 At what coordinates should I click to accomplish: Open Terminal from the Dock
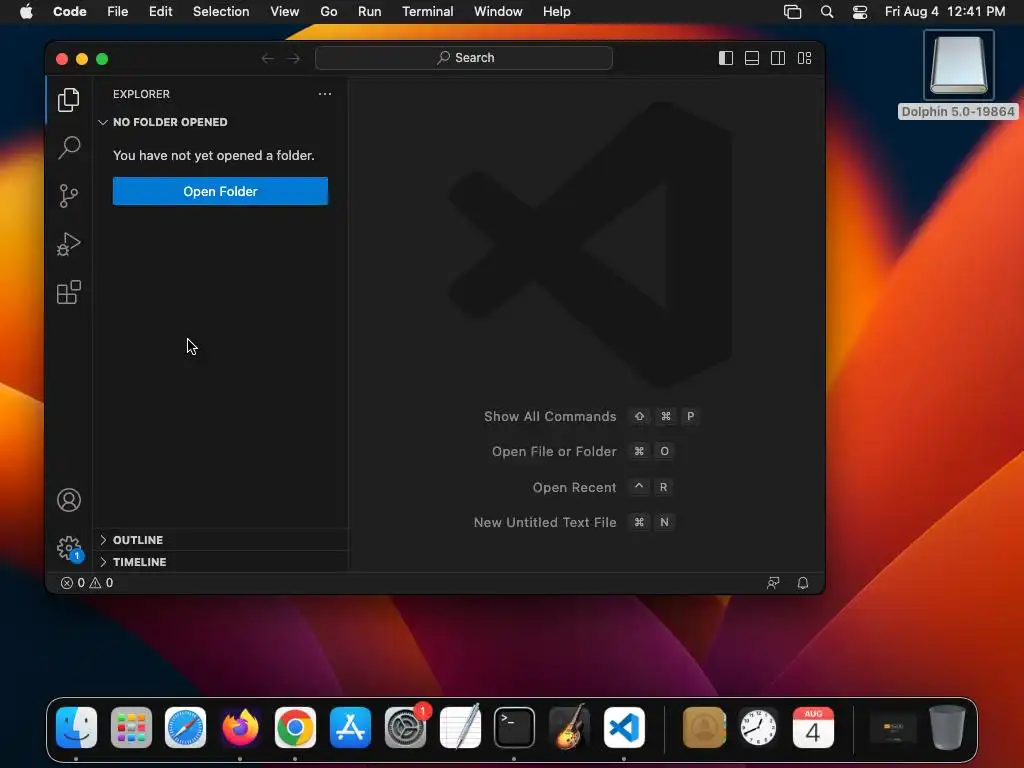514,727
